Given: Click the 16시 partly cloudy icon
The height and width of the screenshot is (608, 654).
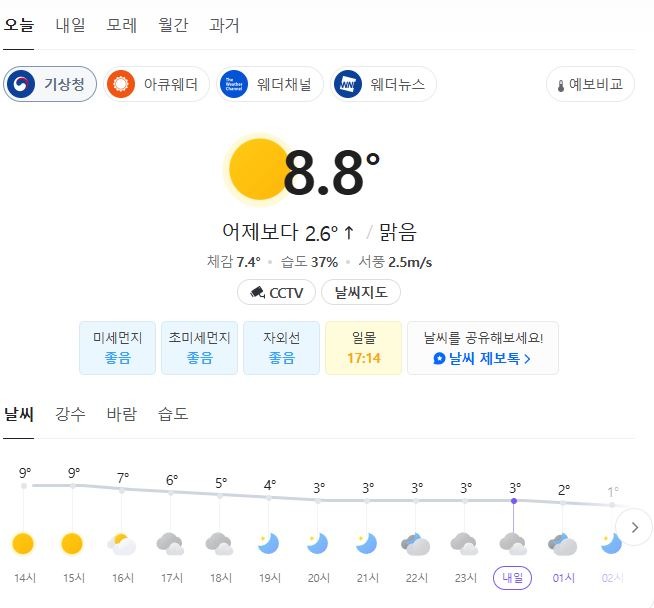Looking at the screenshot, I should pos(121,544).
